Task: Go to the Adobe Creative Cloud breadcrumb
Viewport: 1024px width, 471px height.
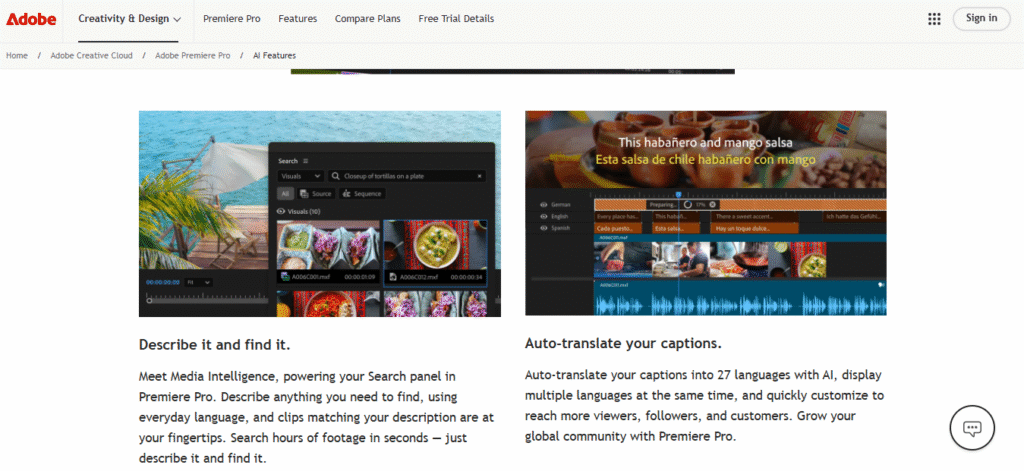Action: pos(91,56)
